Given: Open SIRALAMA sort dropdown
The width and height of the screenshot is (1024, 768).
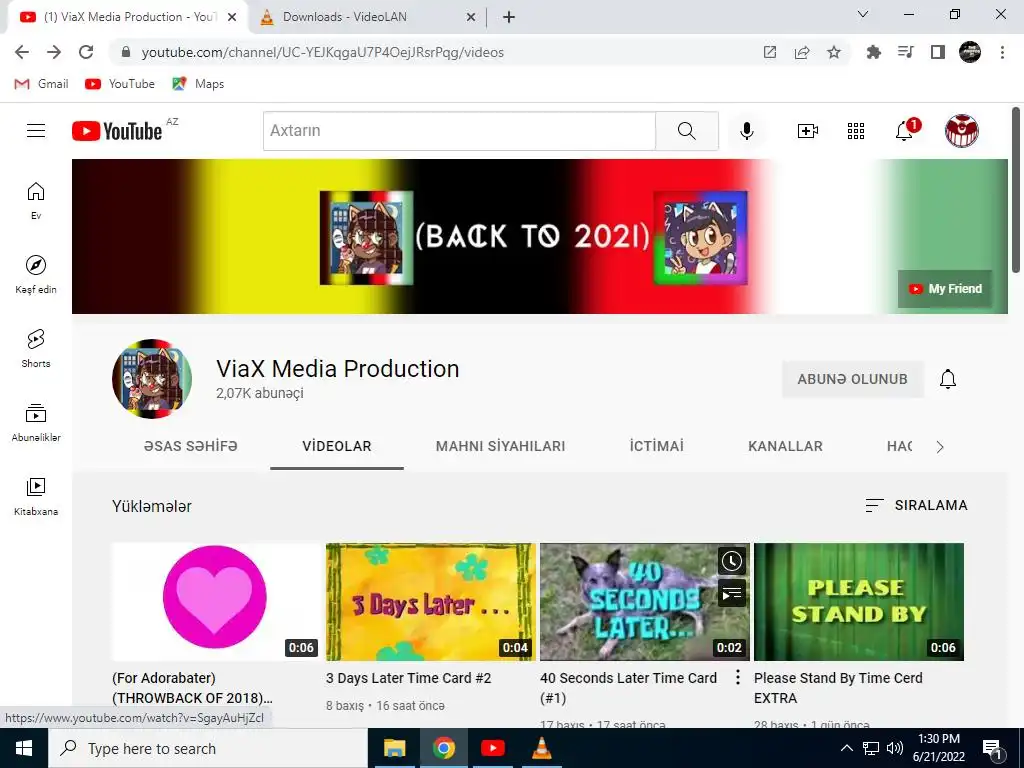Looking at the screenshot, I should point(916,505).
